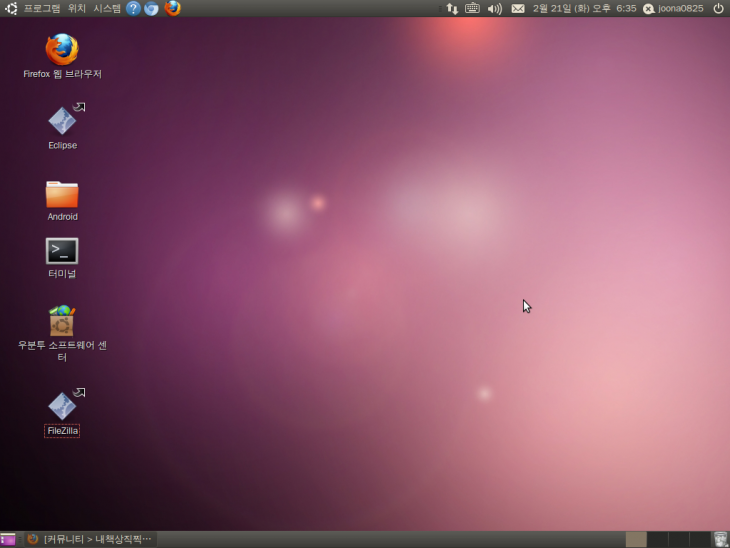Screen dimensions: 730x548
Task: Click the date and time clock
Action: coord(584,8)
